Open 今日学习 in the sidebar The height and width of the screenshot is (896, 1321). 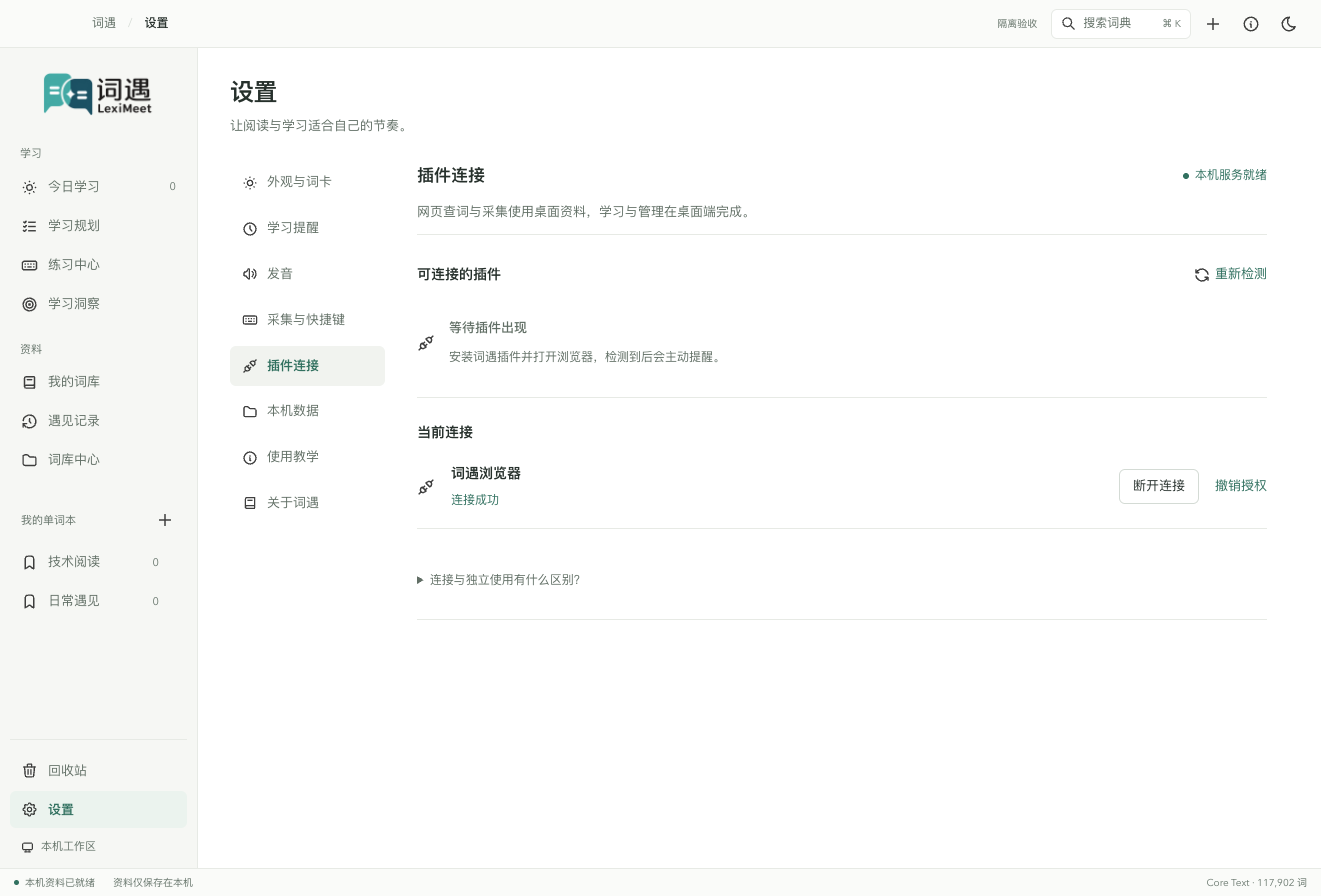pos(98,187)
